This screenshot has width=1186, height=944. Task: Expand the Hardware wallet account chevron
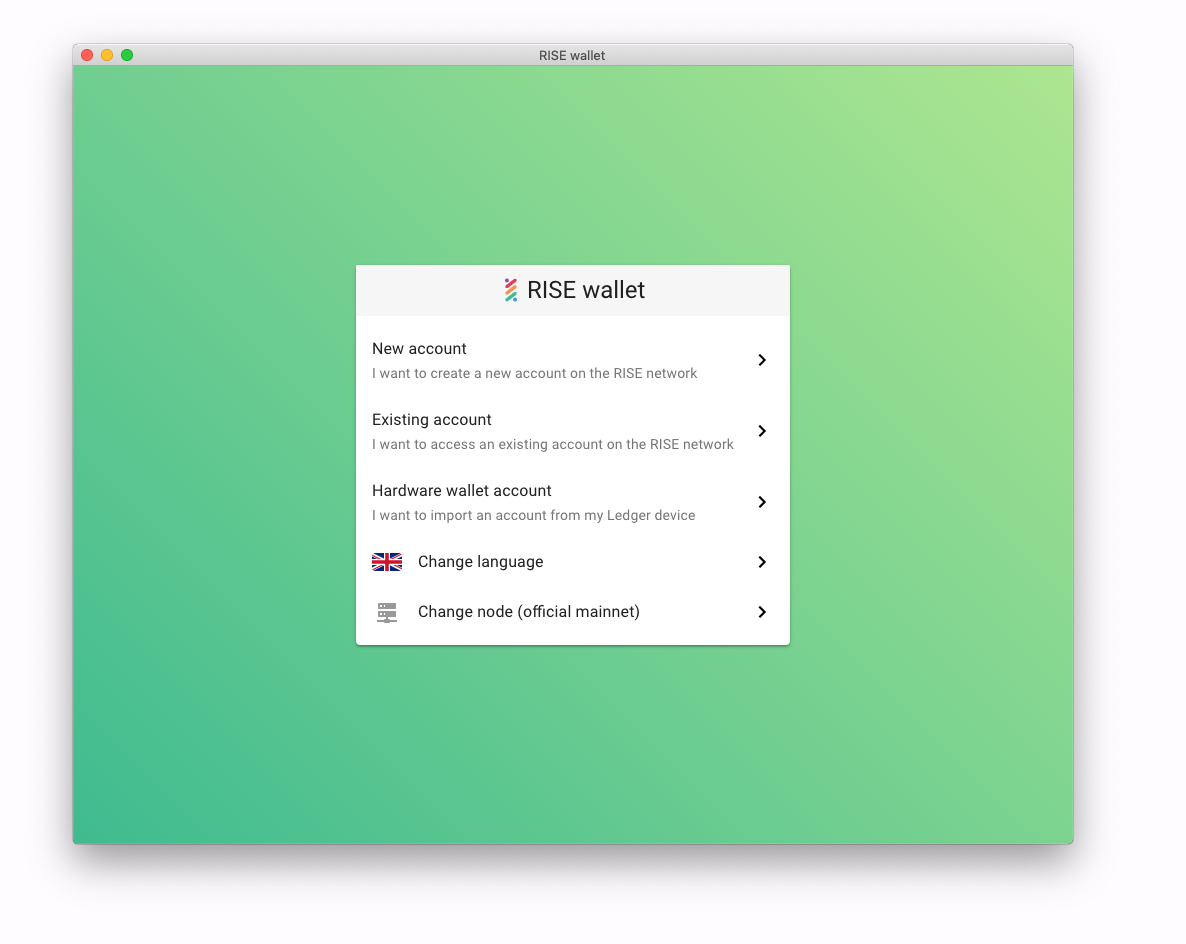(762, 502)
